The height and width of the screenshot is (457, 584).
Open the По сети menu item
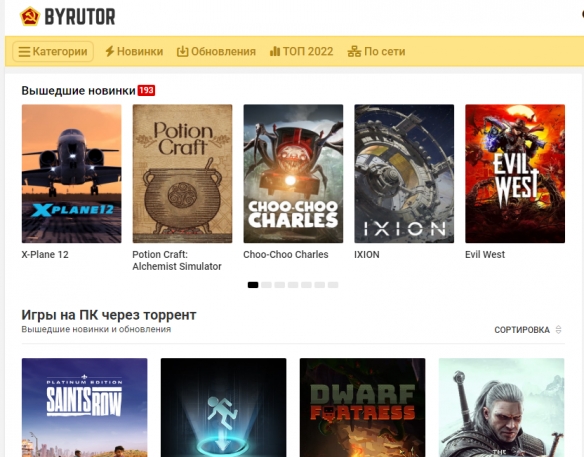coord(384,51)
